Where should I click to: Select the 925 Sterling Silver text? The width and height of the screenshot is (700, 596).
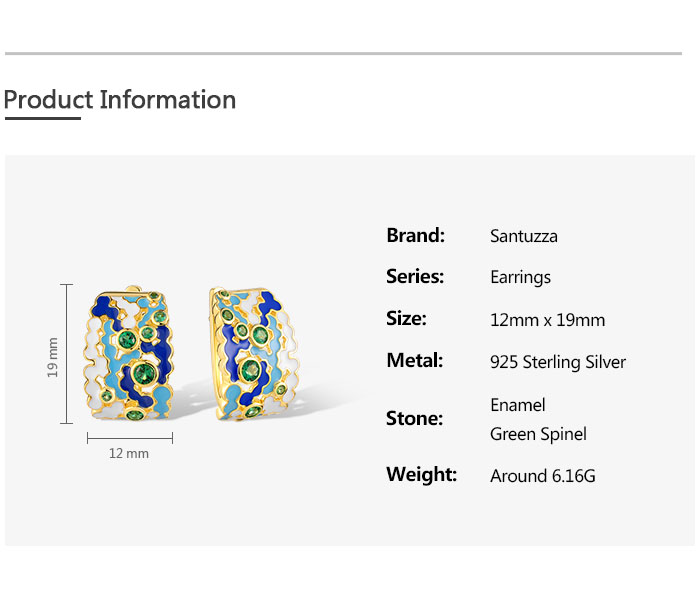pos(558,362)
